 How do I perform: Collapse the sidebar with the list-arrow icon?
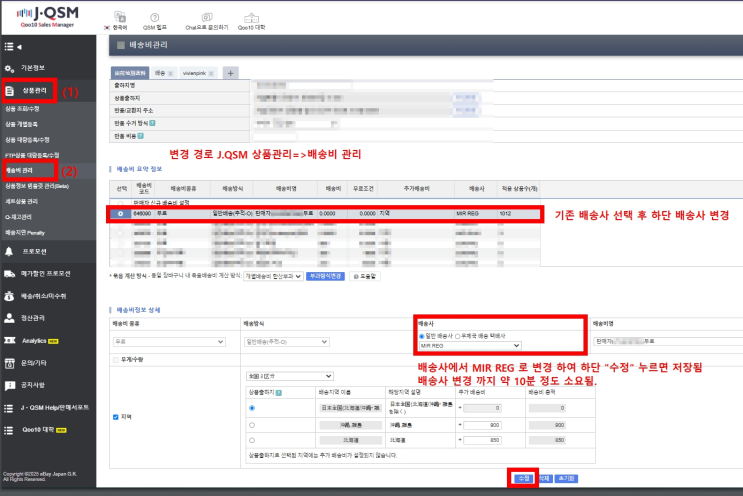(13, 47)
